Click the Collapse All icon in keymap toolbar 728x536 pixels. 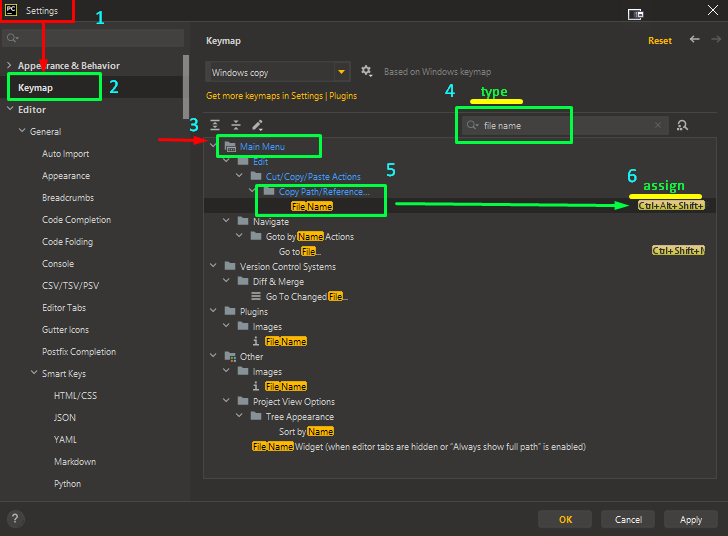pos(236,125)
